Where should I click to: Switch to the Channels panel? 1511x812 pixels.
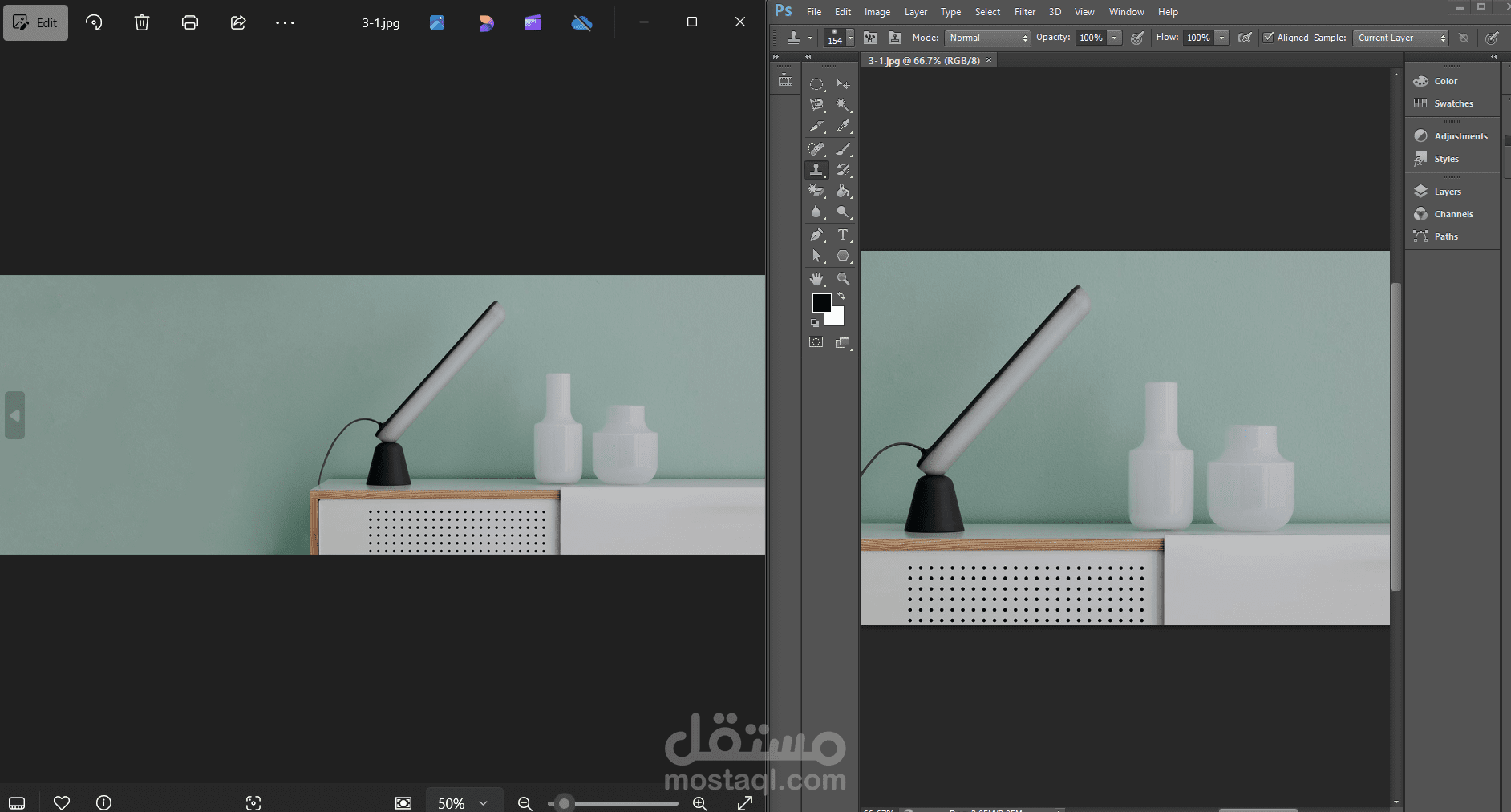(x=1452, y=214)
